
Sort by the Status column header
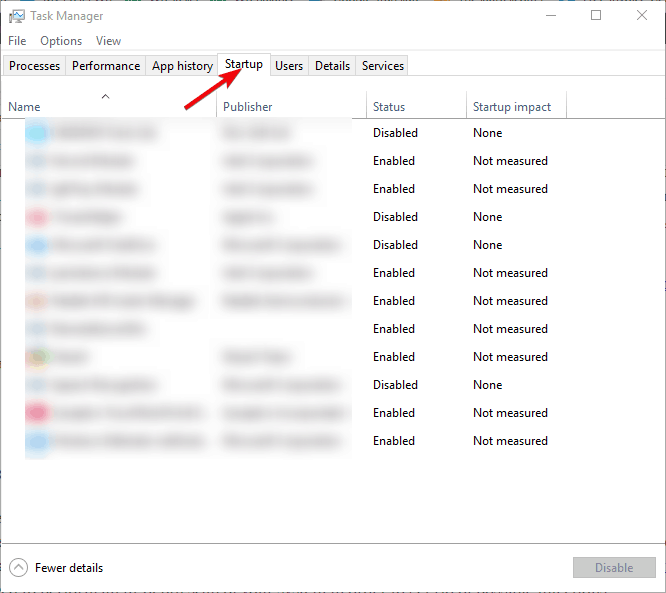pos(416,104)
